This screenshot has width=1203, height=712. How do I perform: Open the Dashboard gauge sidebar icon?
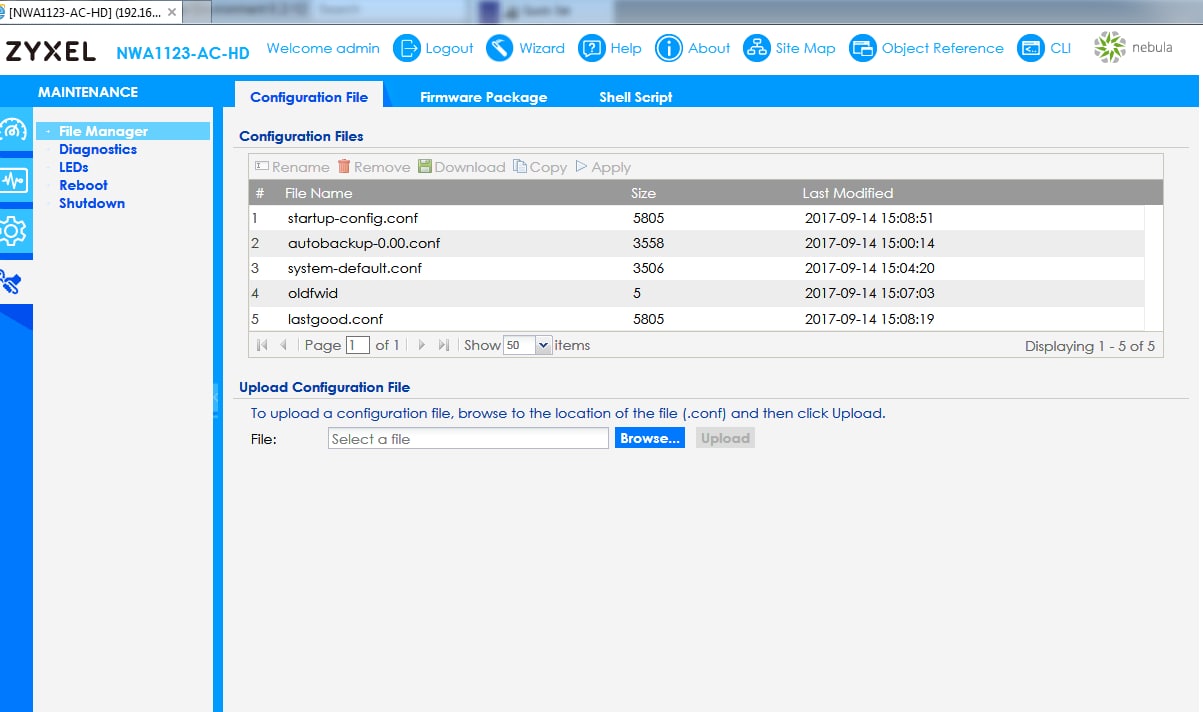tap(13, 131)
